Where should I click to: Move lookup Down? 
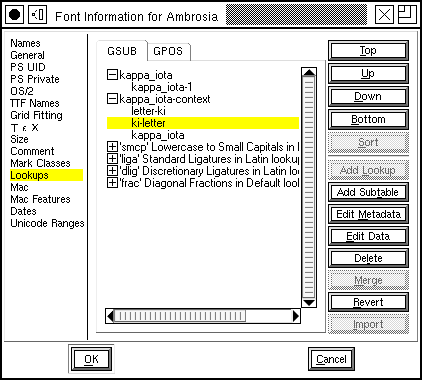(x=368, y=96)
